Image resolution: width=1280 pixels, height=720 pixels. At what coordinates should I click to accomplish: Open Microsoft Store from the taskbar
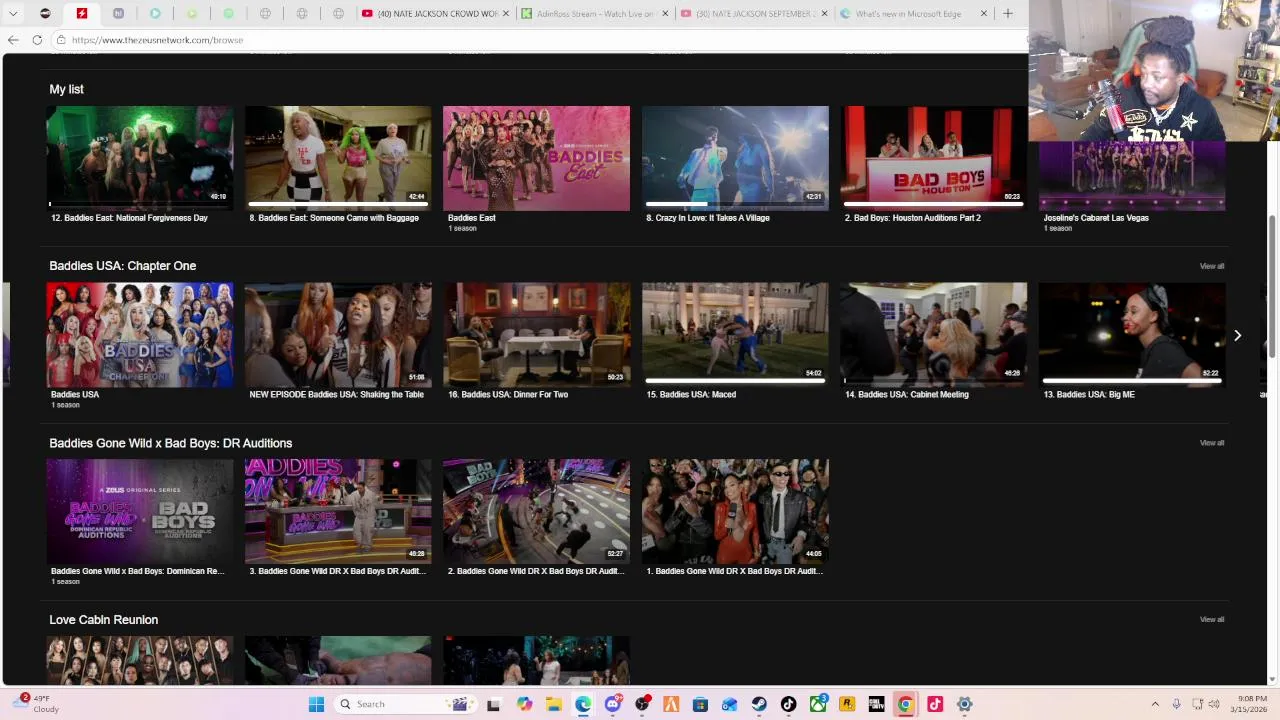(700, 704)
